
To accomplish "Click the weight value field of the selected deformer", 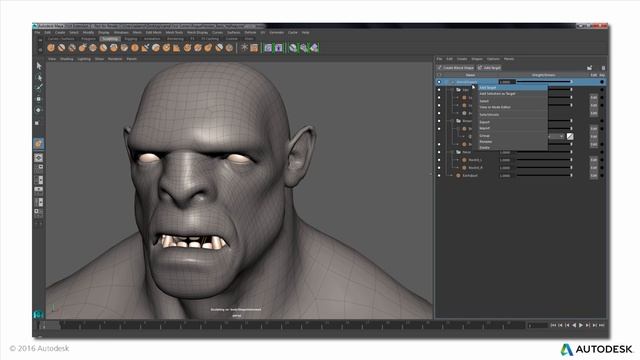I will click(506, 82).
